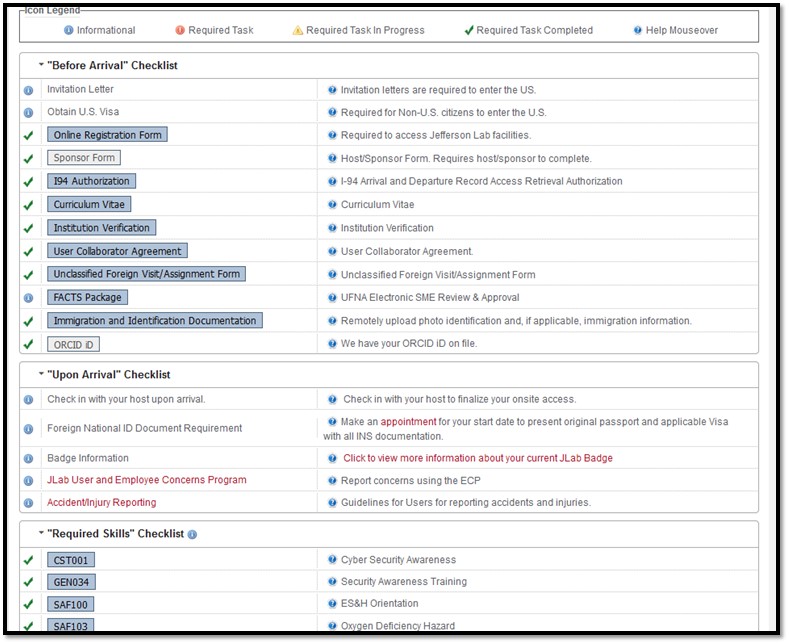This screenshot has width=789, height=644.
Task: Click completed checkmark for ORCID iD
Action: [29, 344]
